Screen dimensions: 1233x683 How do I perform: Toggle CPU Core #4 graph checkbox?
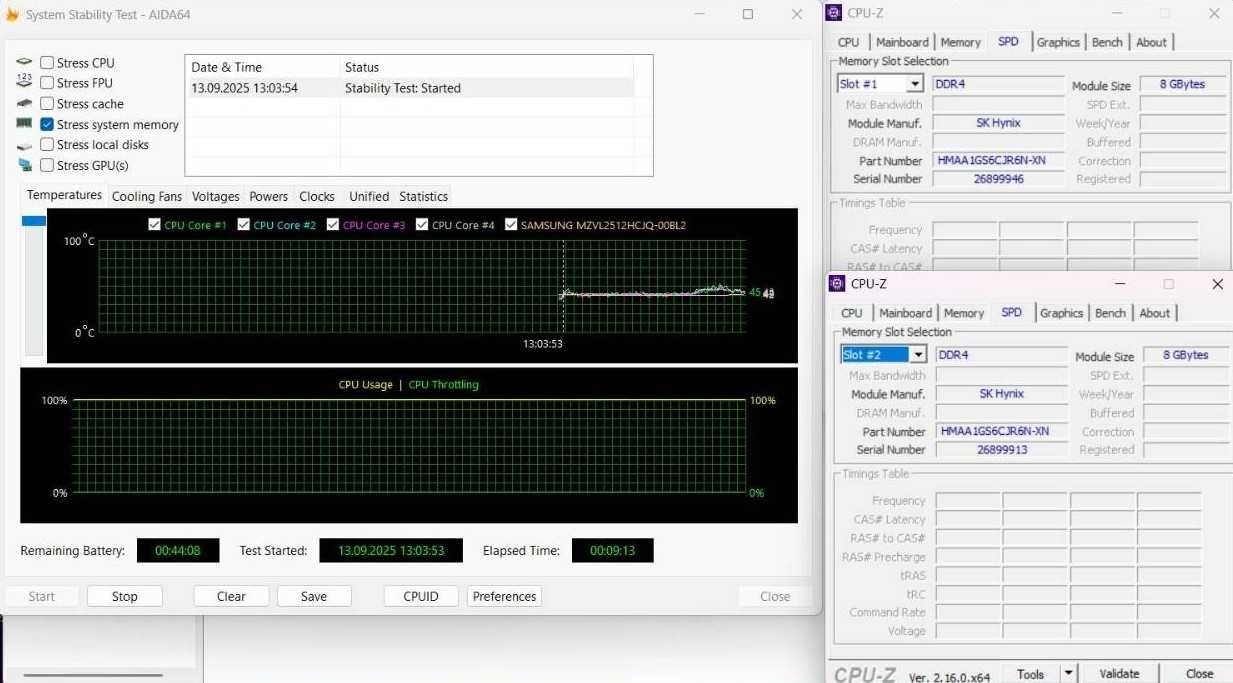422,225
